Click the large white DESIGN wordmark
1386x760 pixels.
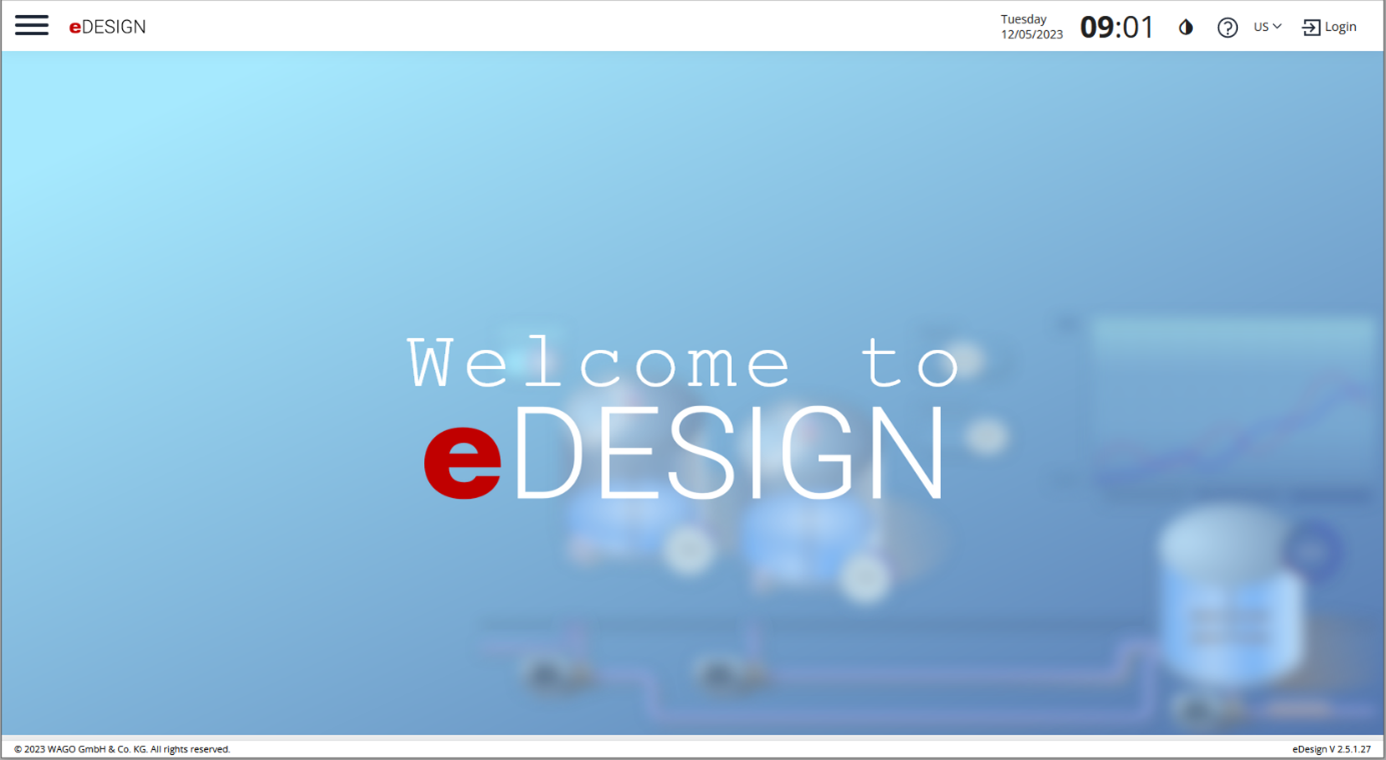(x=726, y=456)
